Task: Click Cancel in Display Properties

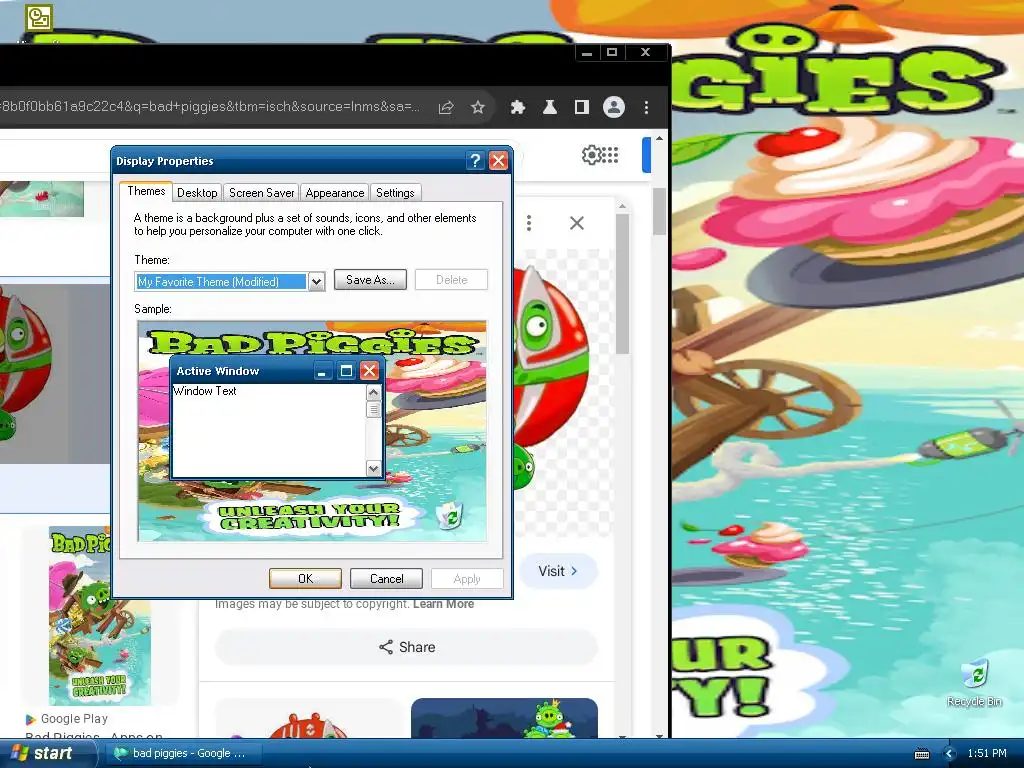Action: (x=387, y=579)
